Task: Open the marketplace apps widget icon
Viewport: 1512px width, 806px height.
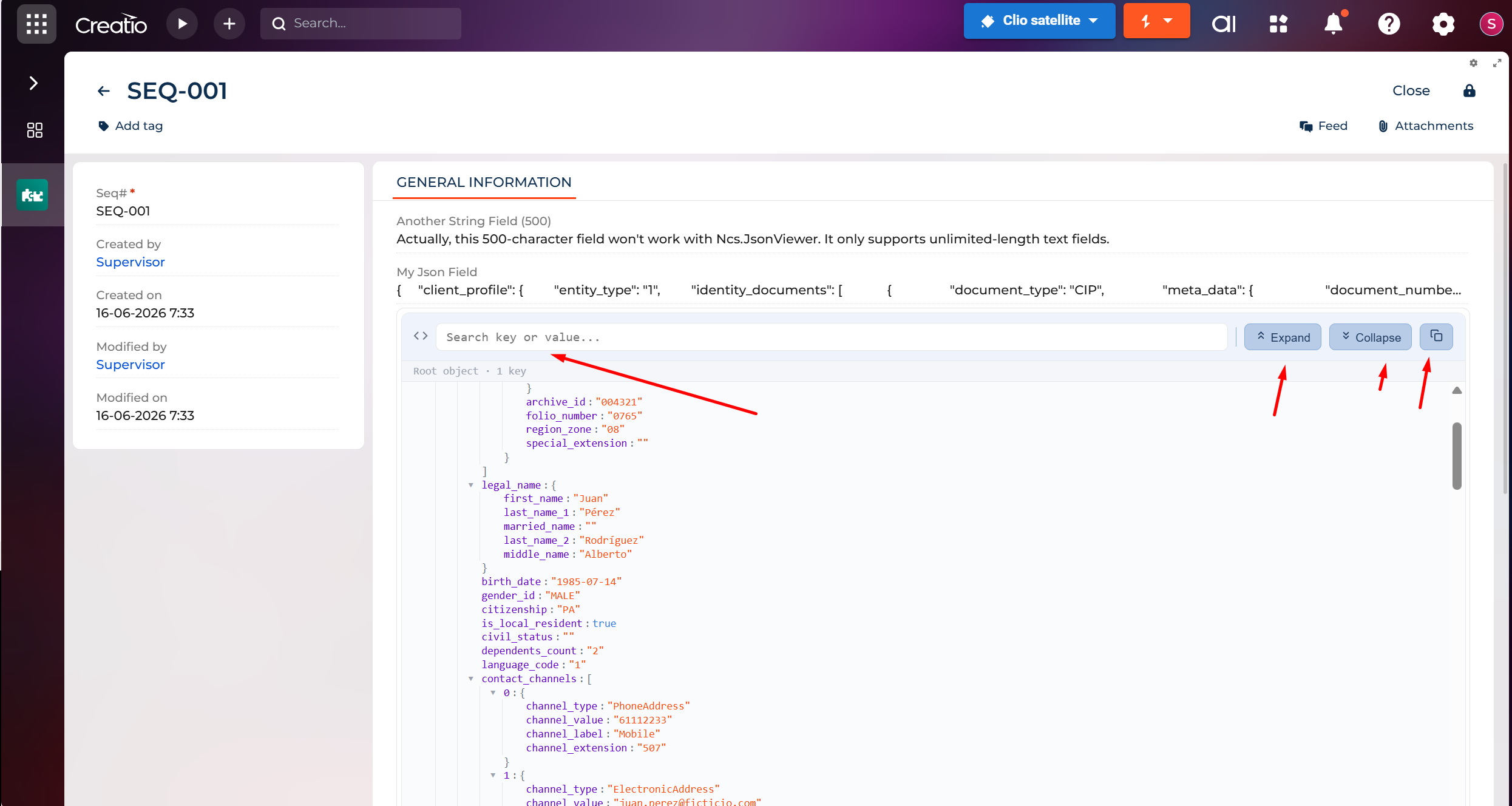Action: click(1278, 24)
